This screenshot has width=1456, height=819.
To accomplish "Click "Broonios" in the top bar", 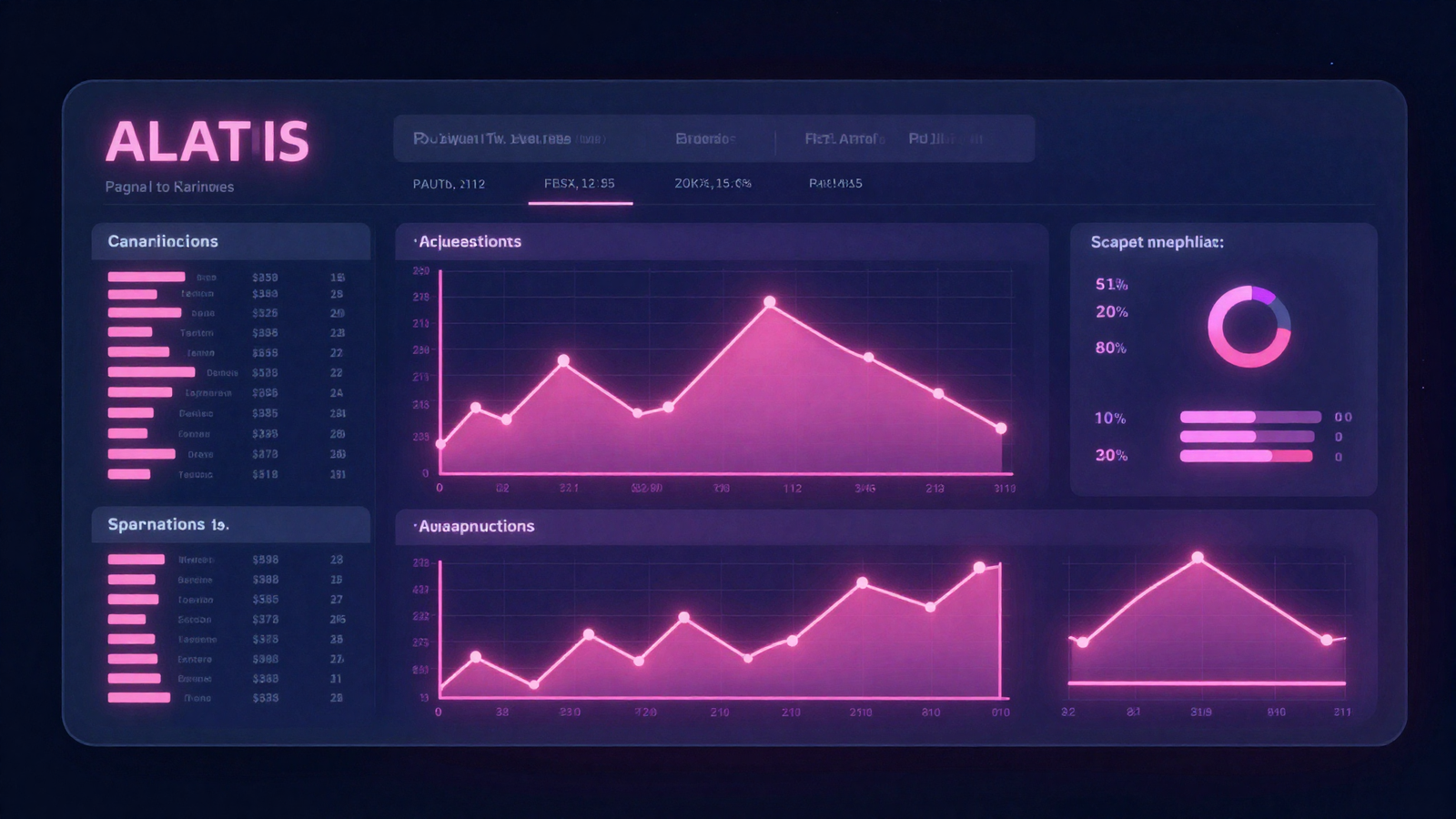I will click(705, 139).
